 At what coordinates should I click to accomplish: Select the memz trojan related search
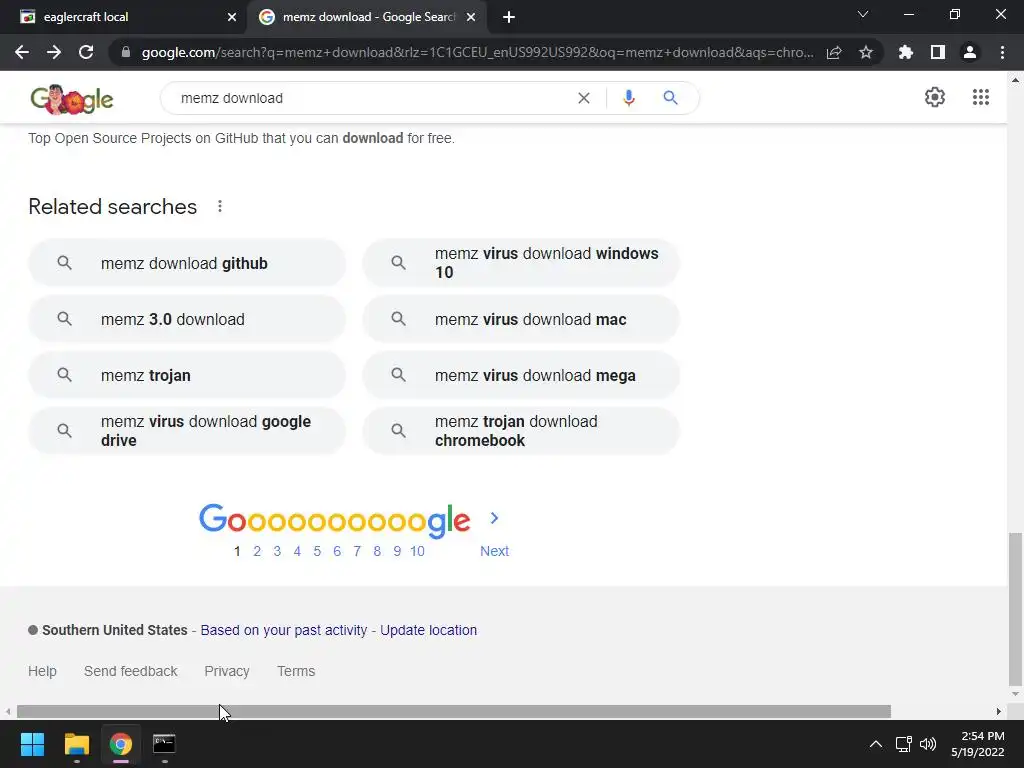186,376
